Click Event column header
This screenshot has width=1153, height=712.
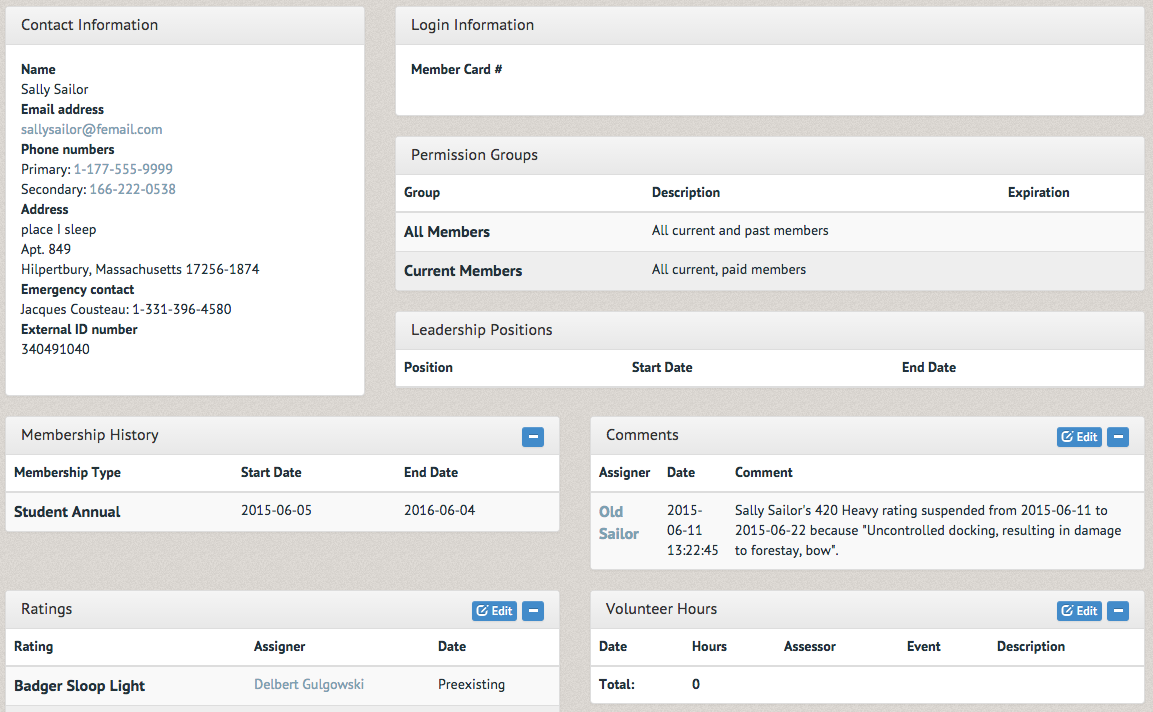(x=924, y=647)
